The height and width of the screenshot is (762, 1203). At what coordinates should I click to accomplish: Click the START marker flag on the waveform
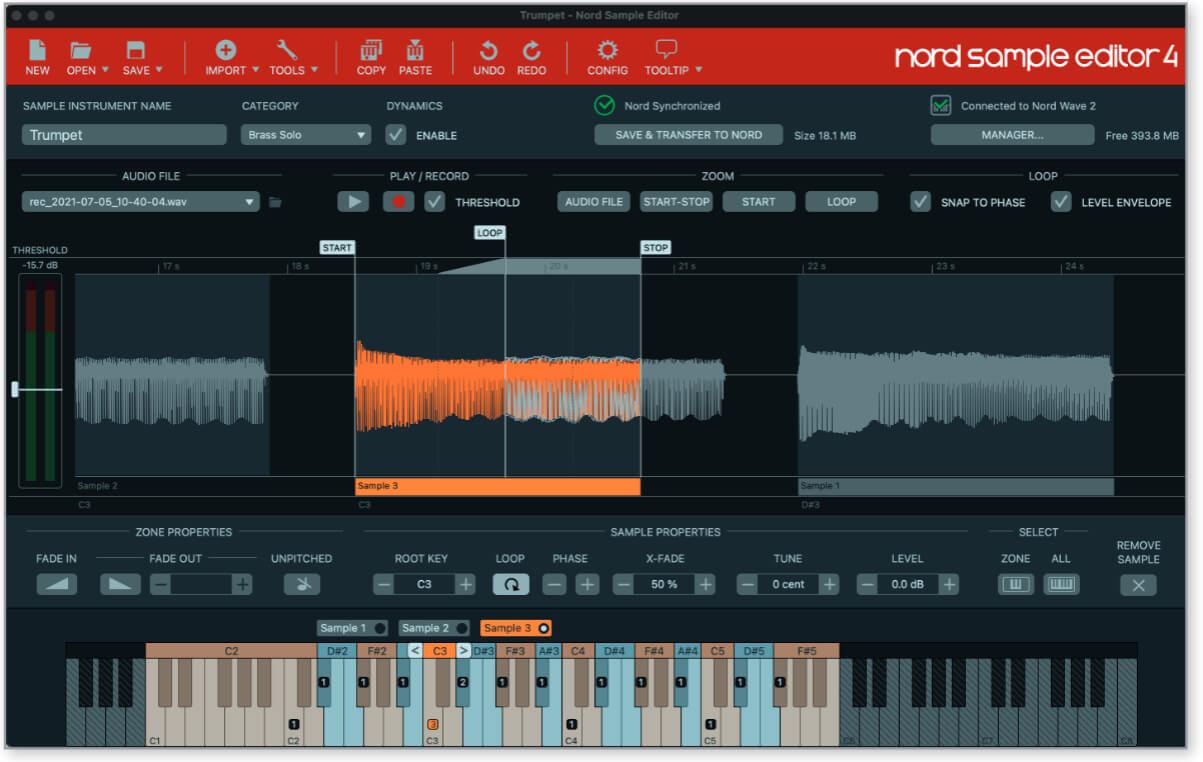(338, 248)
